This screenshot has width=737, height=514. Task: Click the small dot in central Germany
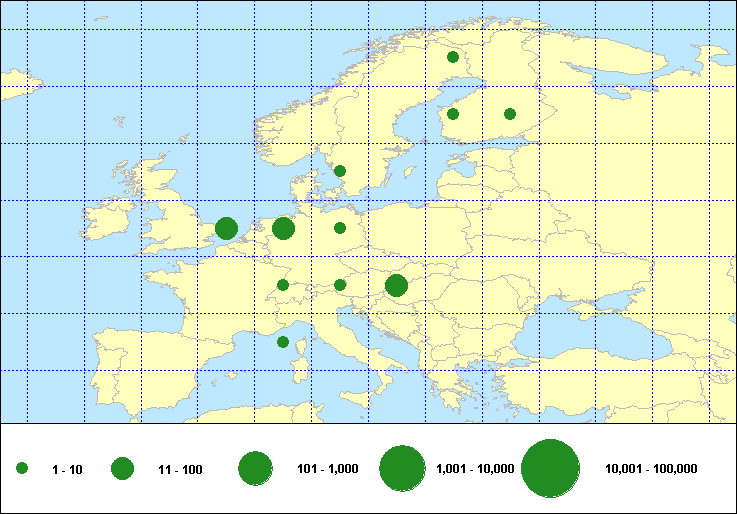(x=340, y=228)
